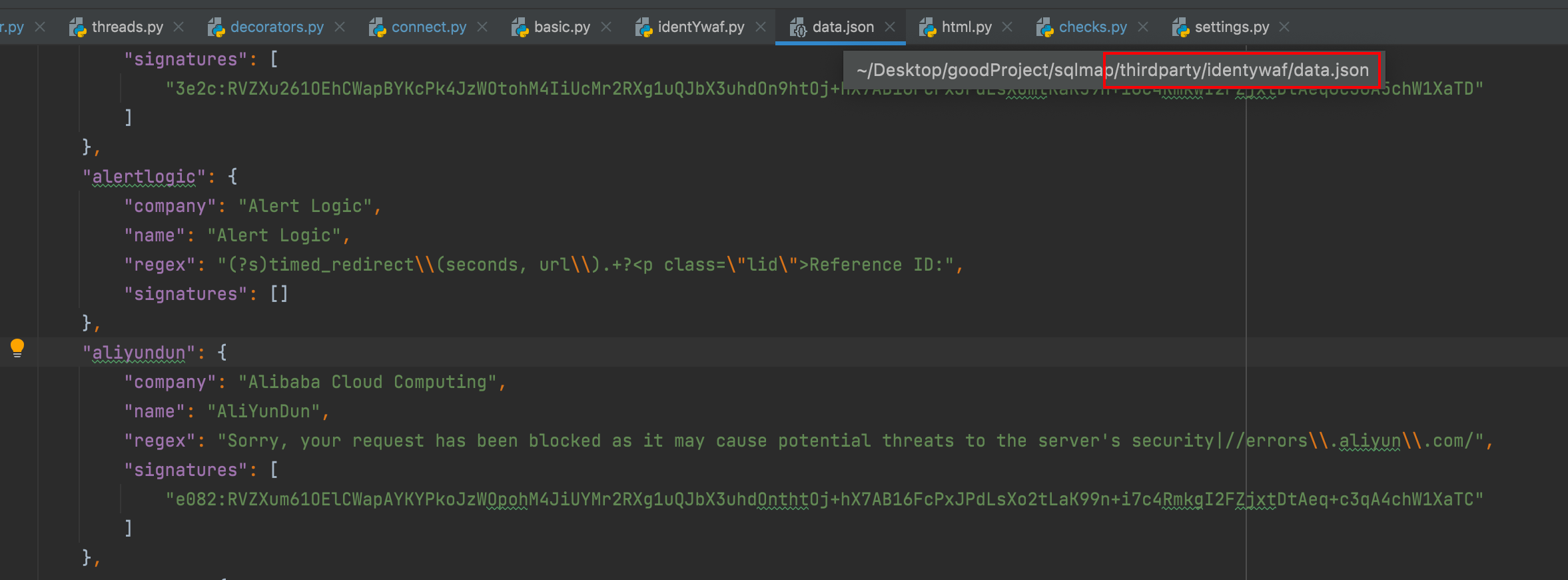Click the Python icon on identYwaf.py tab
This screenshot has height=580, width=1568.
point(643,27)
